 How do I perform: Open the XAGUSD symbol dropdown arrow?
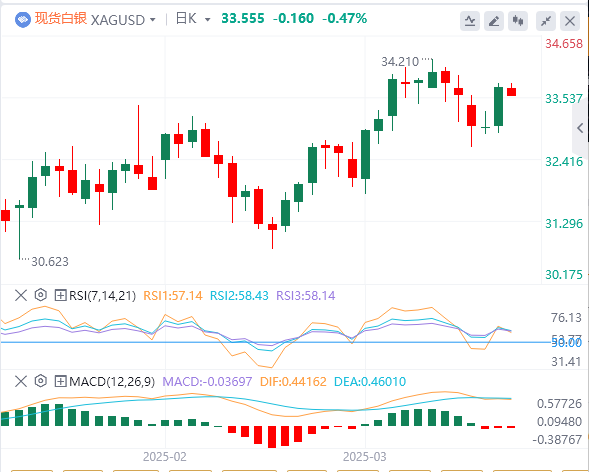[153, 20]
